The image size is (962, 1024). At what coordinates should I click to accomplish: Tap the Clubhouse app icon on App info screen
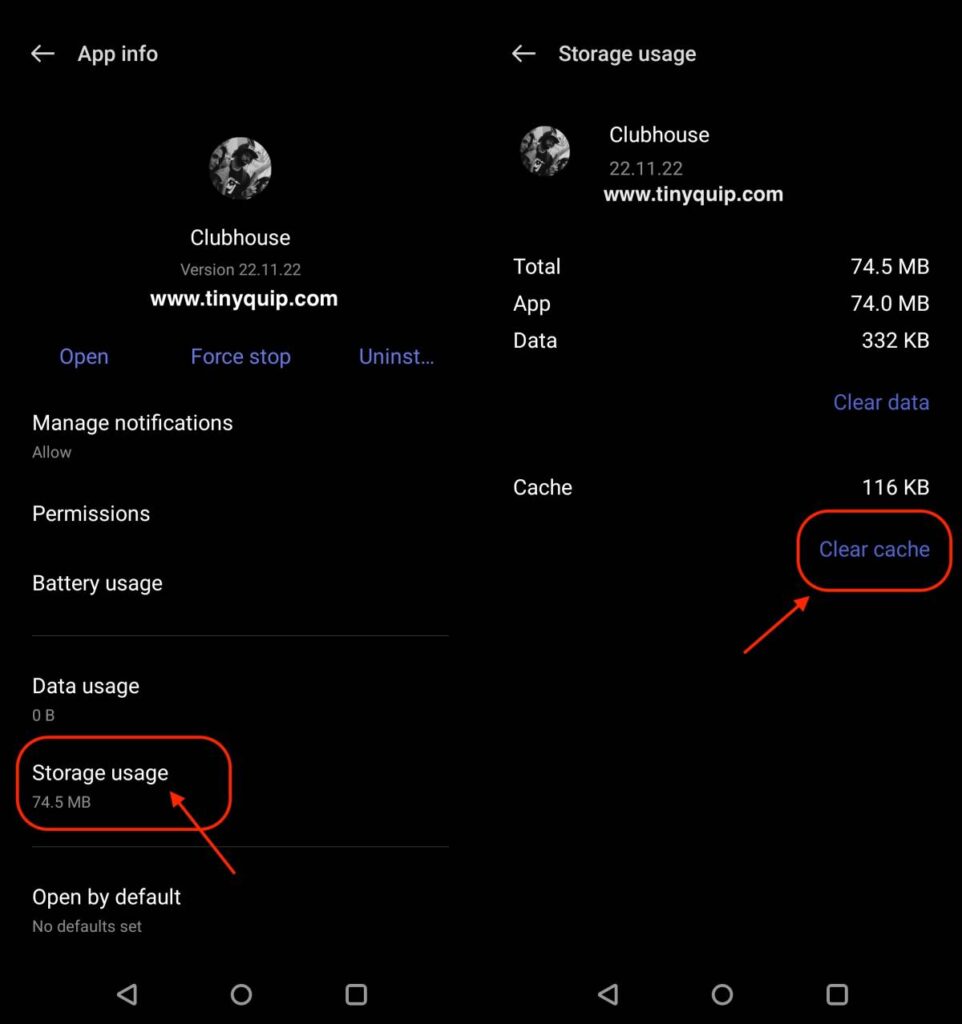pos(240,169)
